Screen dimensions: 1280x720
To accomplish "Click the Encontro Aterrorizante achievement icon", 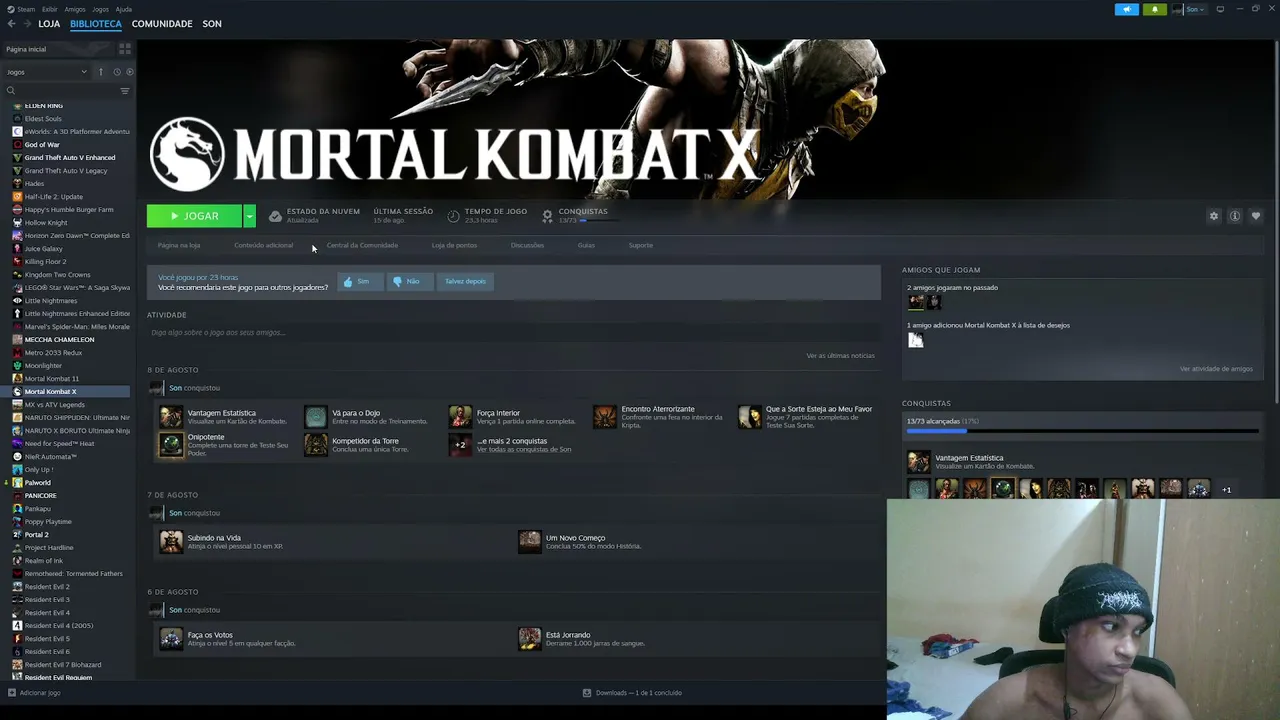I will click(605, 416).
